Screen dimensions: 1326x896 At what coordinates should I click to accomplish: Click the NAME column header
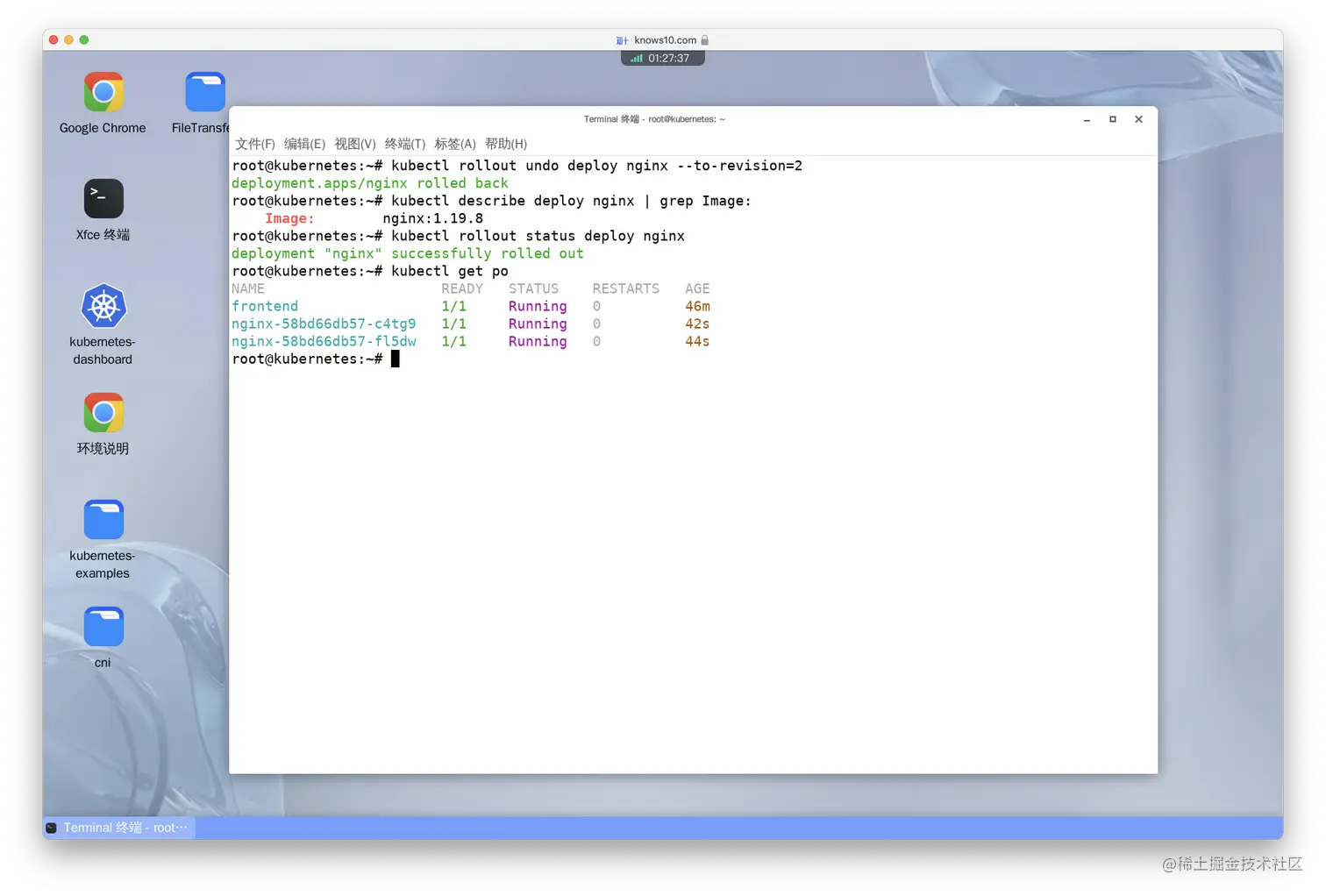coord(248,288)
